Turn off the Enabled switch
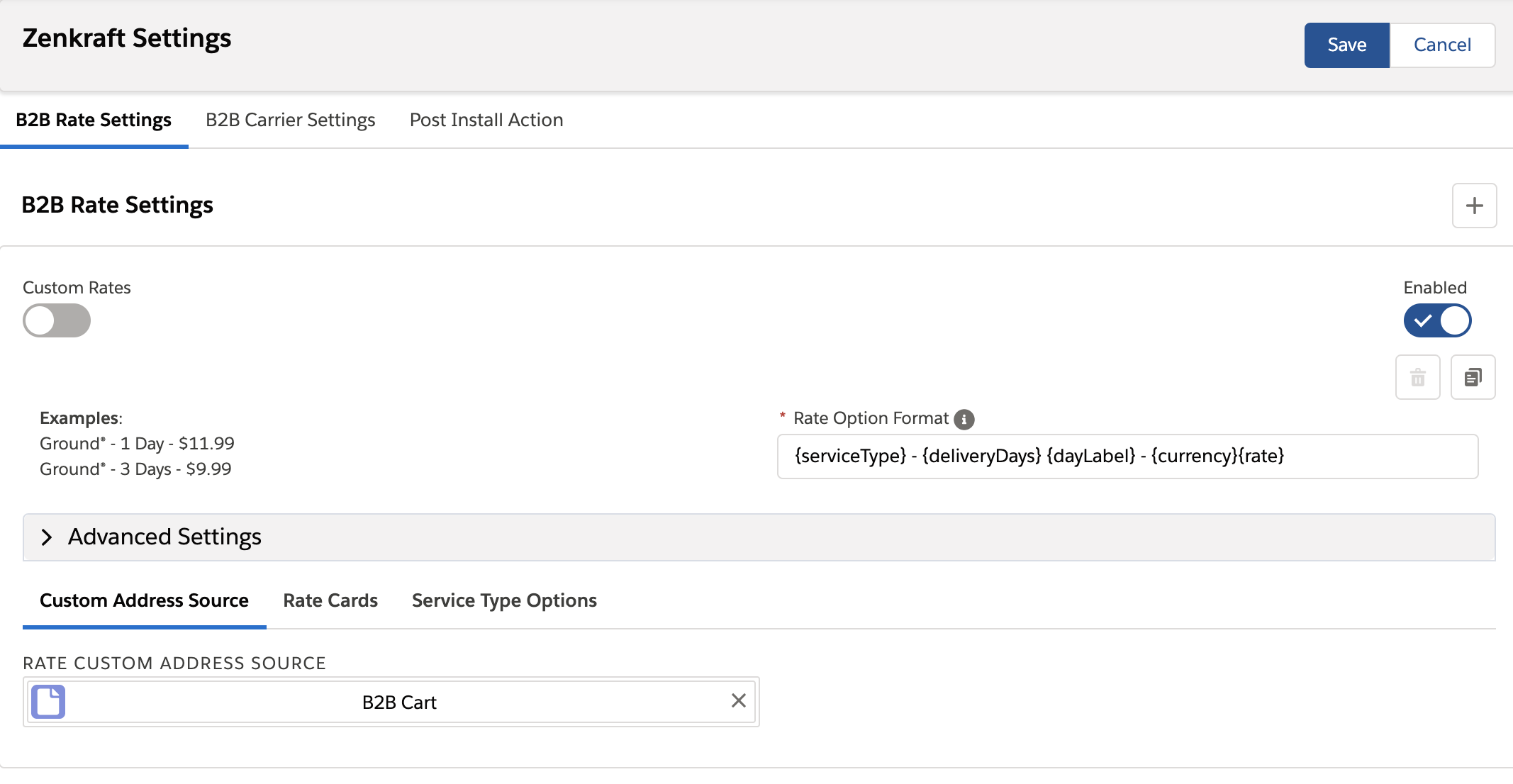This screenshot has height=784, width=1513. 1437,320
